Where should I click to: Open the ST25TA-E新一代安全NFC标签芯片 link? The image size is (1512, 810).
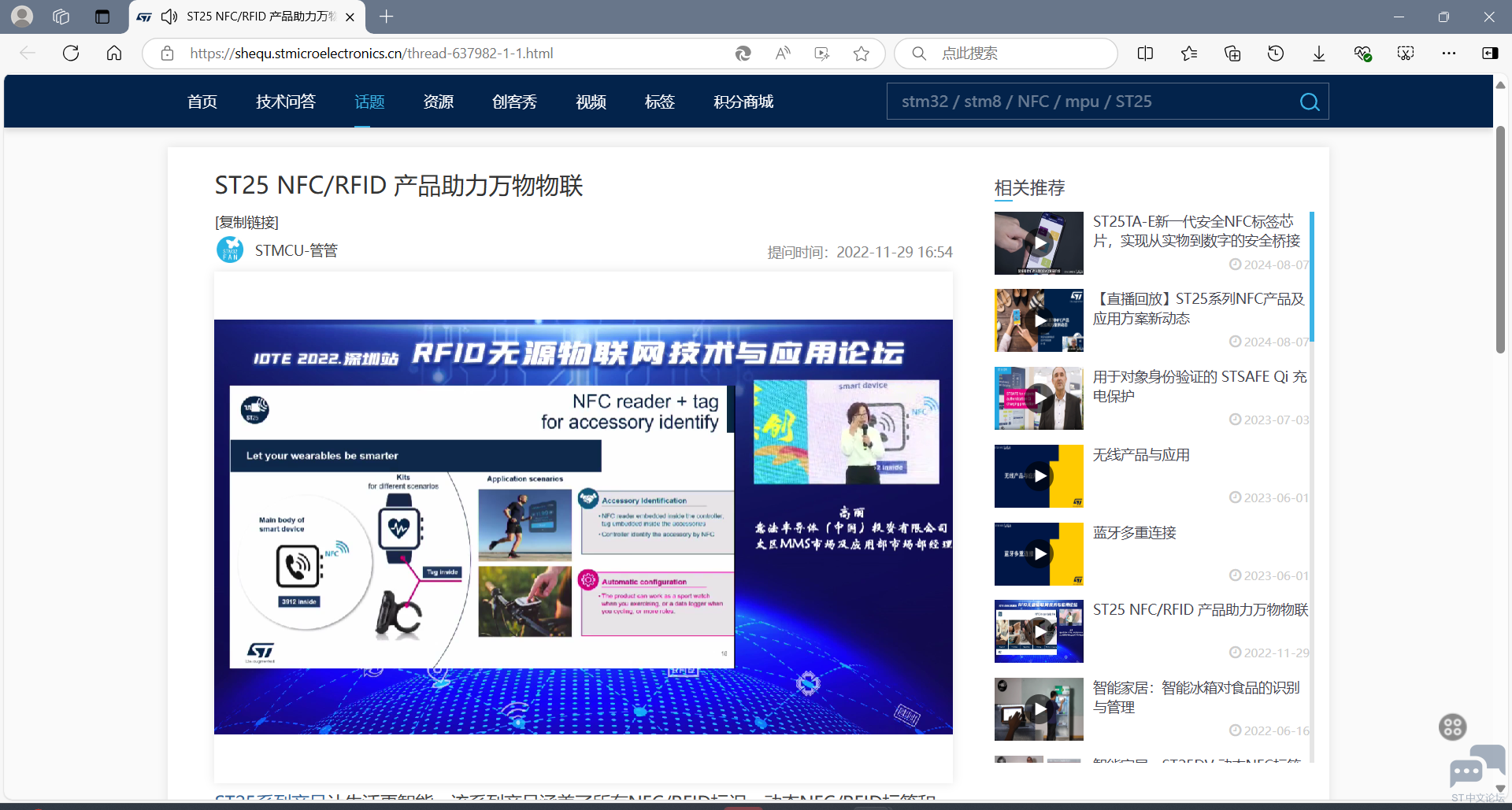coord(1196,231)
